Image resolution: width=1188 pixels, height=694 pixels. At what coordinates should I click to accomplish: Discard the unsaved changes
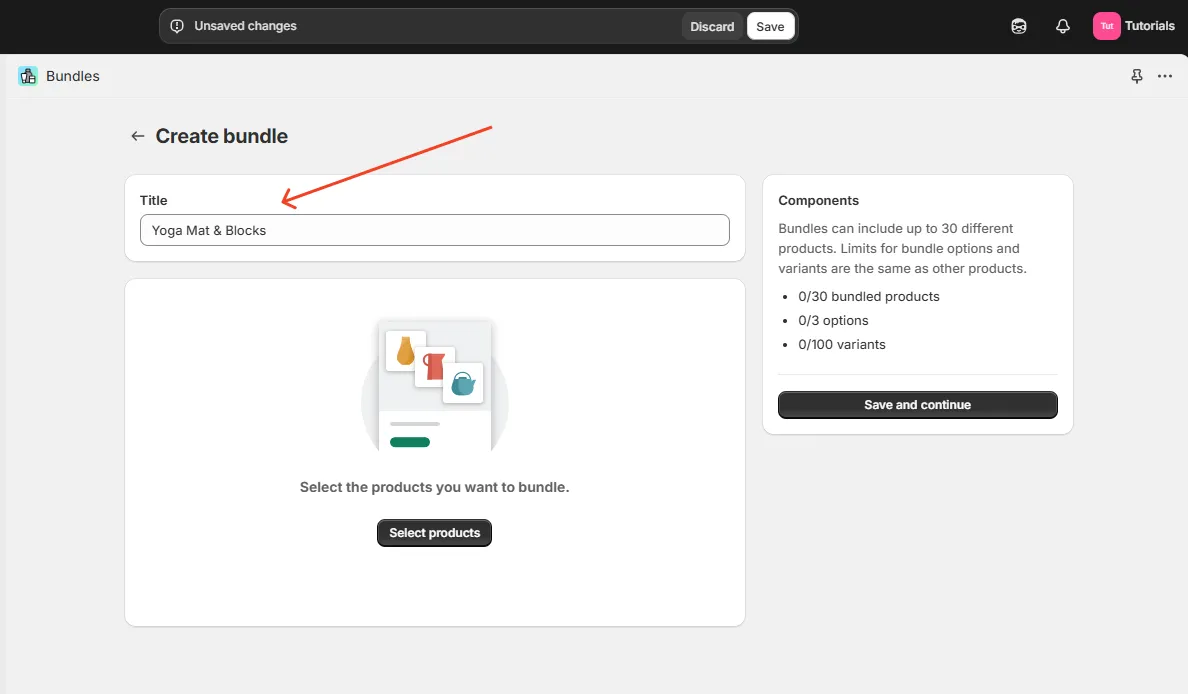coord(712,26)
